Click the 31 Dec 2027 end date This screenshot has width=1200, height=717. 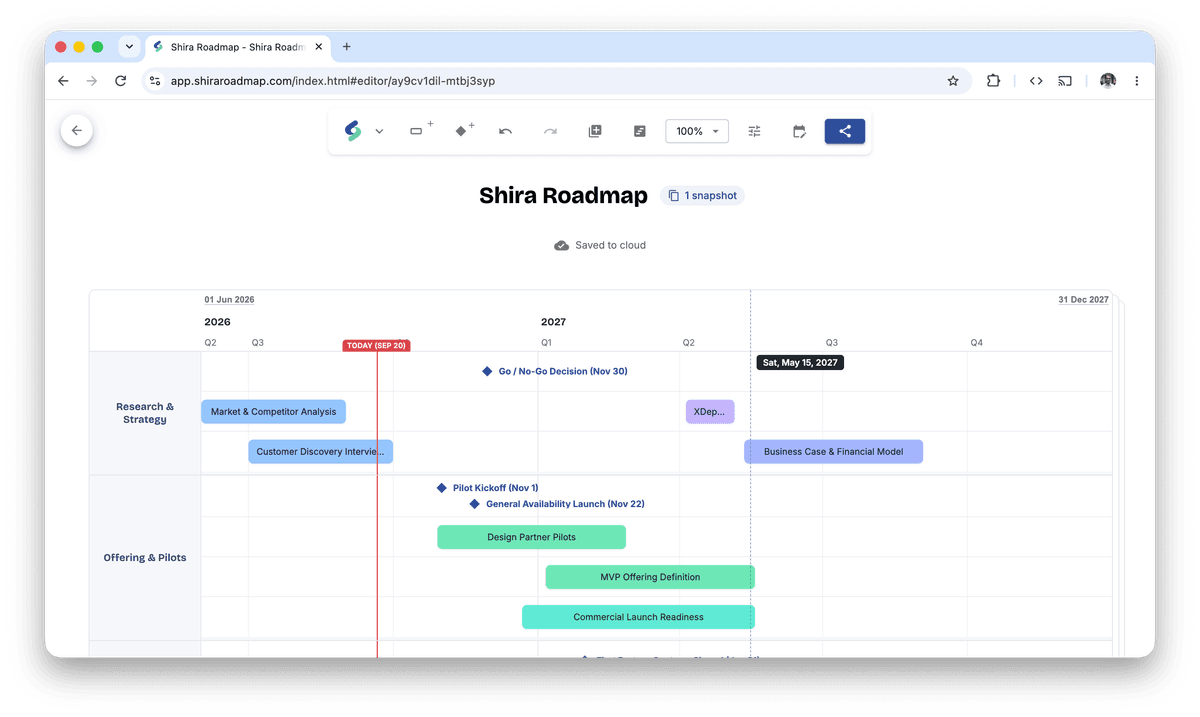1083,300
